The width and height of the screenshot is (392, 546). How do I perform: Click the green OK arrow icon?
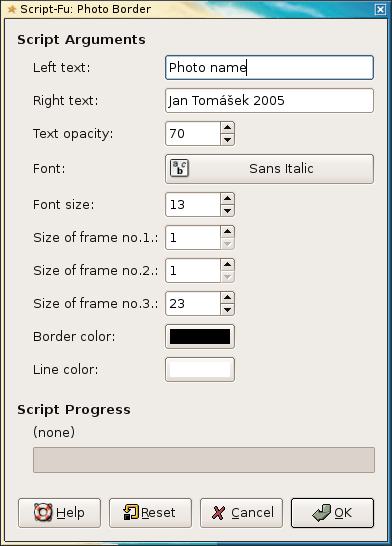(321, 513)
